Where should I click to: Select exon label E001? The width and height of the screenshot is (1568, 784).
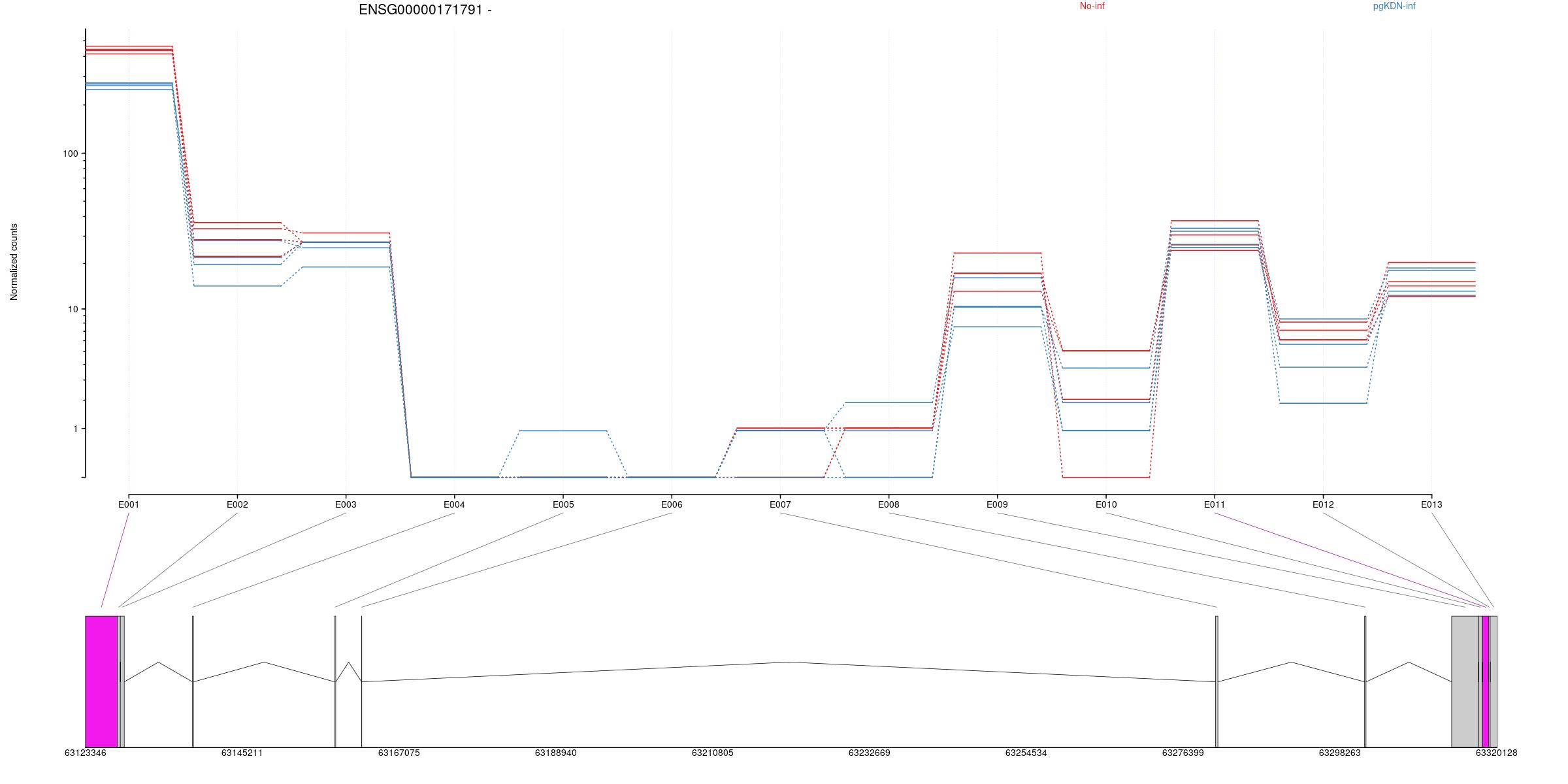pyautogui.click(x=129, y=504)
